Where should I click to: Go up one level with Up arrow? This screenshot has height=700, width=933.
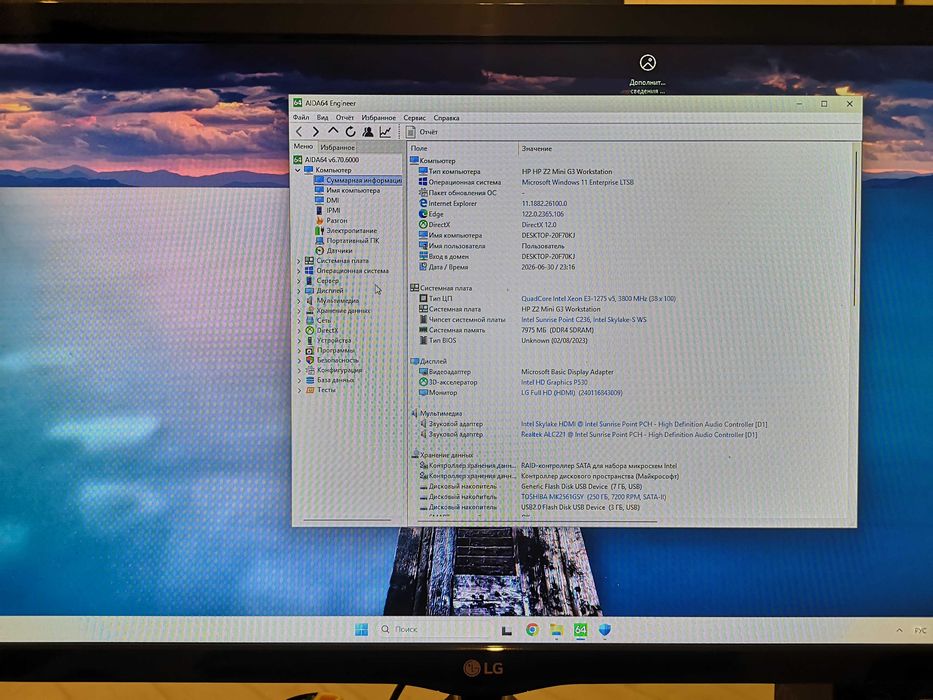coord(333,131)
